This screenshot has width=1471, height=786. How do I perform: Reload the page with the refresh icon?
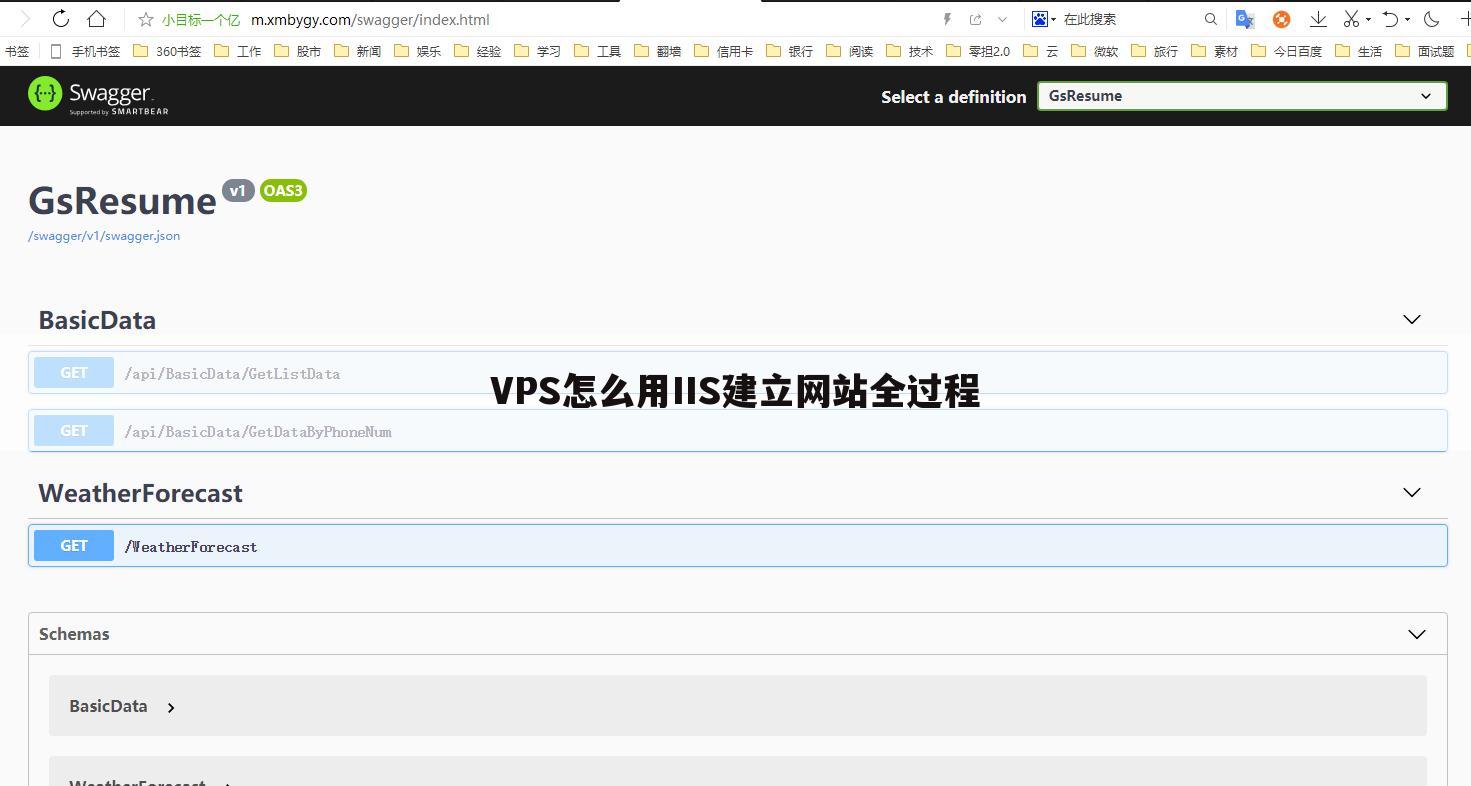pyautogui.click(x=61, y=18)
